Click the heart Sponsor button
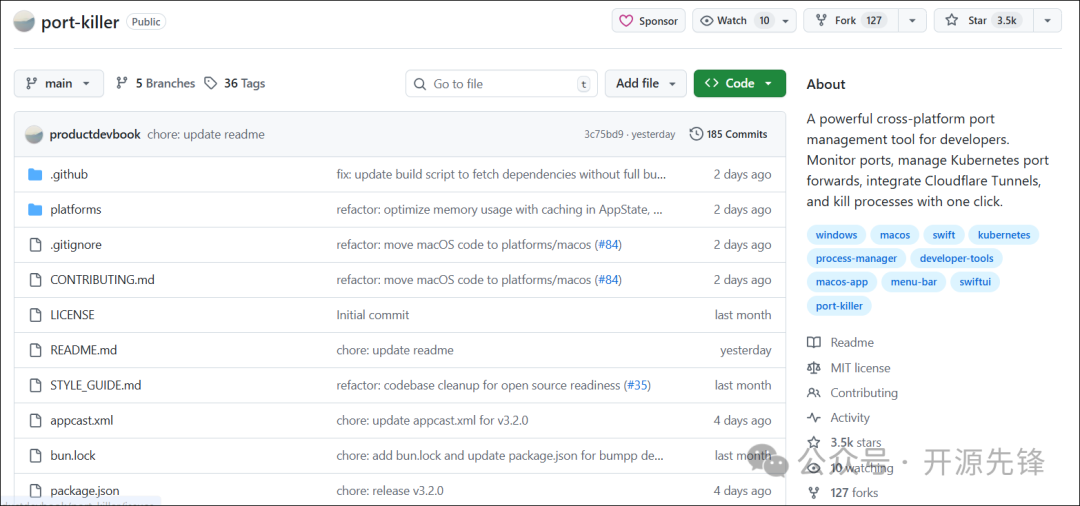1080x506 pixels. (649, 21)
